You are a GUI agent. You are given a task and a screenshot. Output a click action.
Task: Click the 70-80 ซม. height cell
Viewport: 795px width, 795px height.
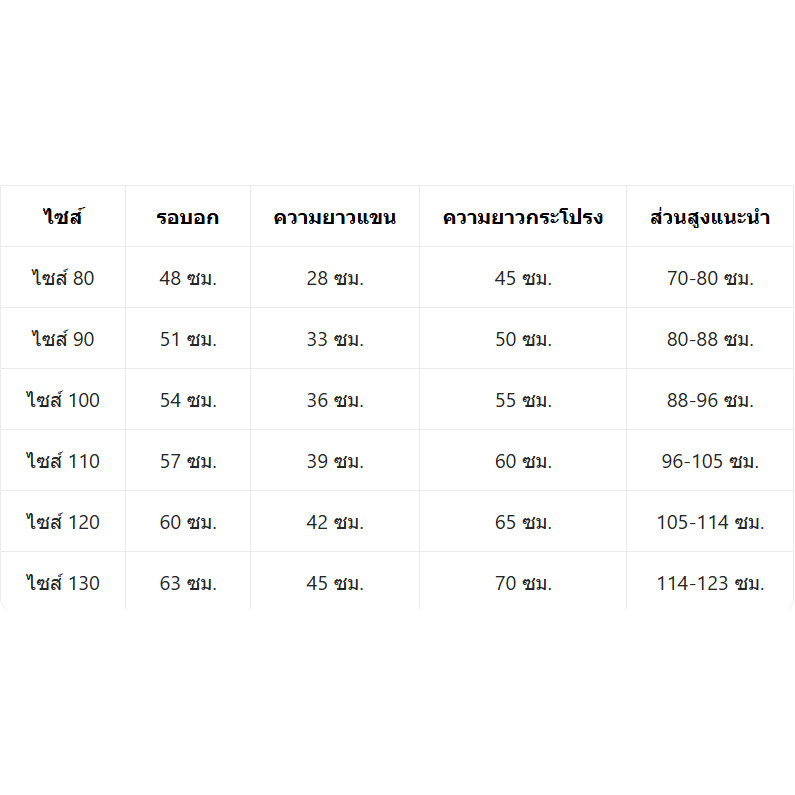[710, 278]
